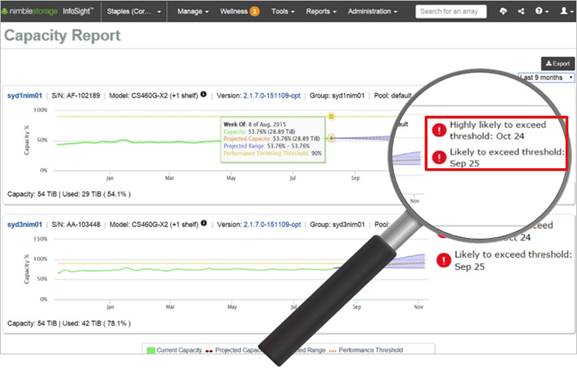
Task: Open the help question mark menu
Action: tap(542, 11)
